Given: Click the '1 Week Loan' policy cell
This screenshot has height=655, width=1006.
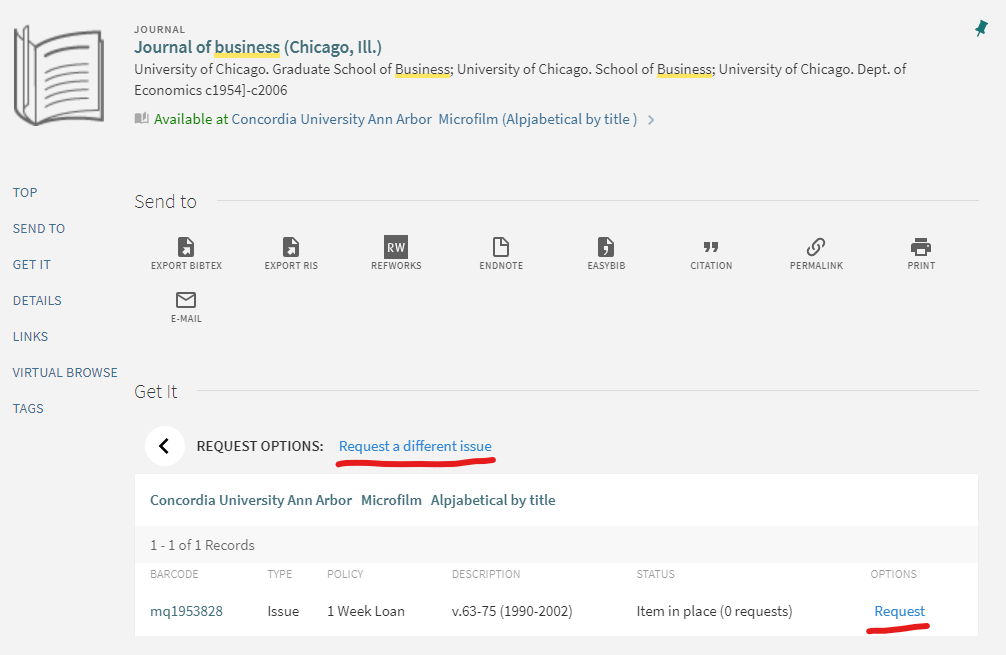Looking at the screenshot, I should pos(366,611).
